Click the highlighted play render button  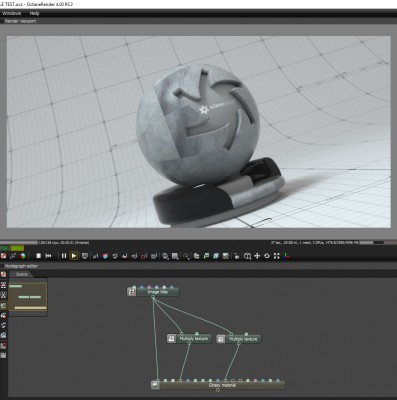coord(74,256)
